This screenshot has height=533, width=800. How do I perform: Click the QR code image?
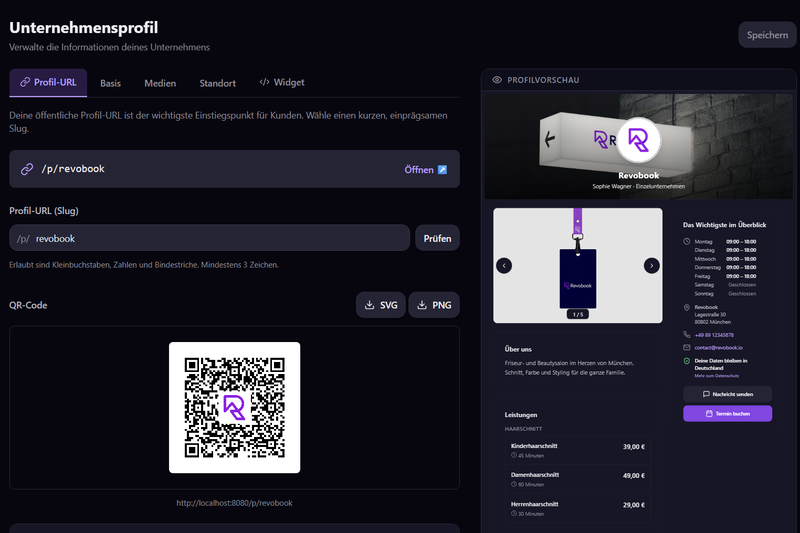click(235, 408)
